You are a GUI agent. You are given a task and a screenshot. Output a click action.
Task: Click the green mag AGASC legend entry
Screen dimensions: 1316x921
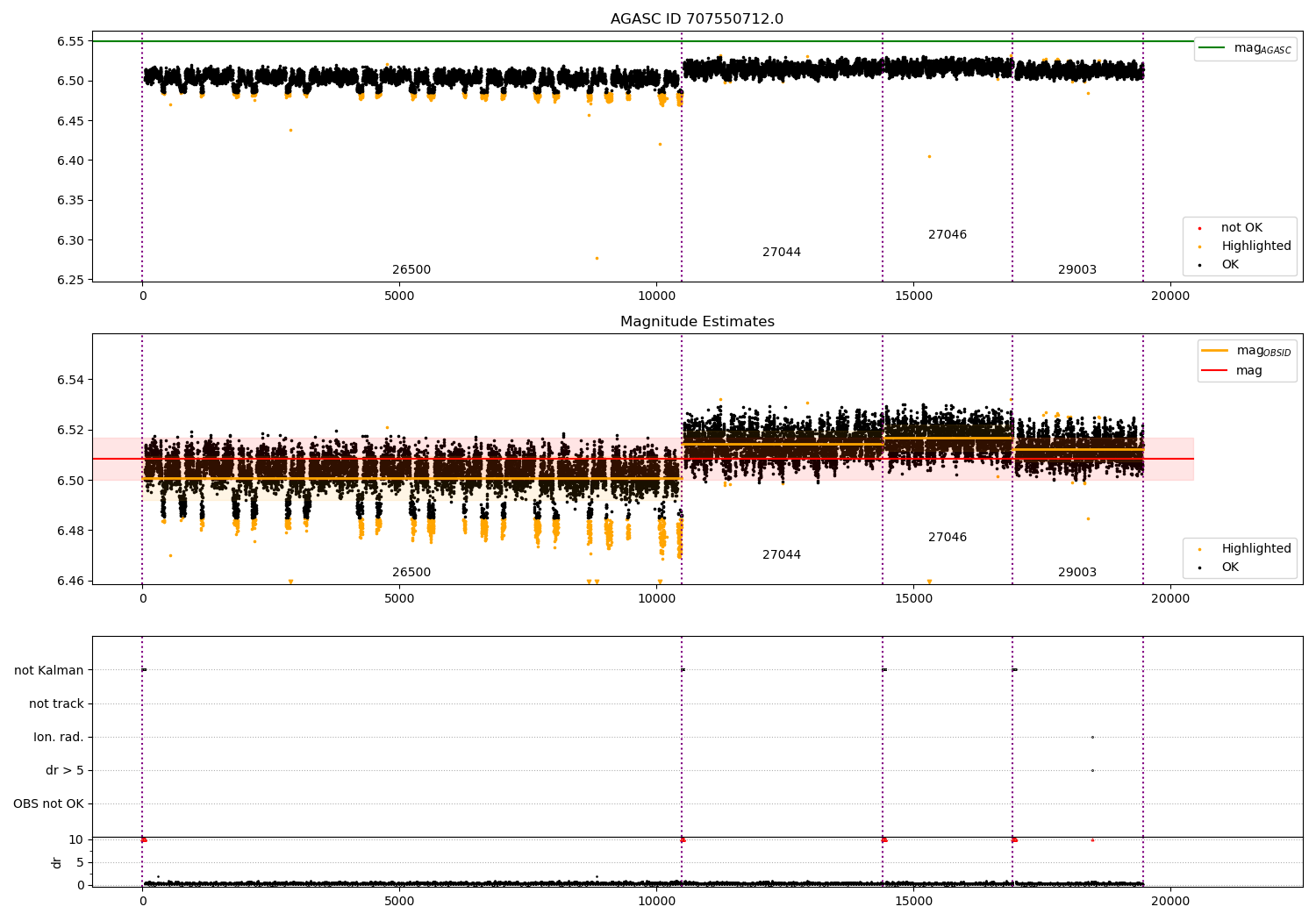pyautogui.click(x=1245, y=48)
